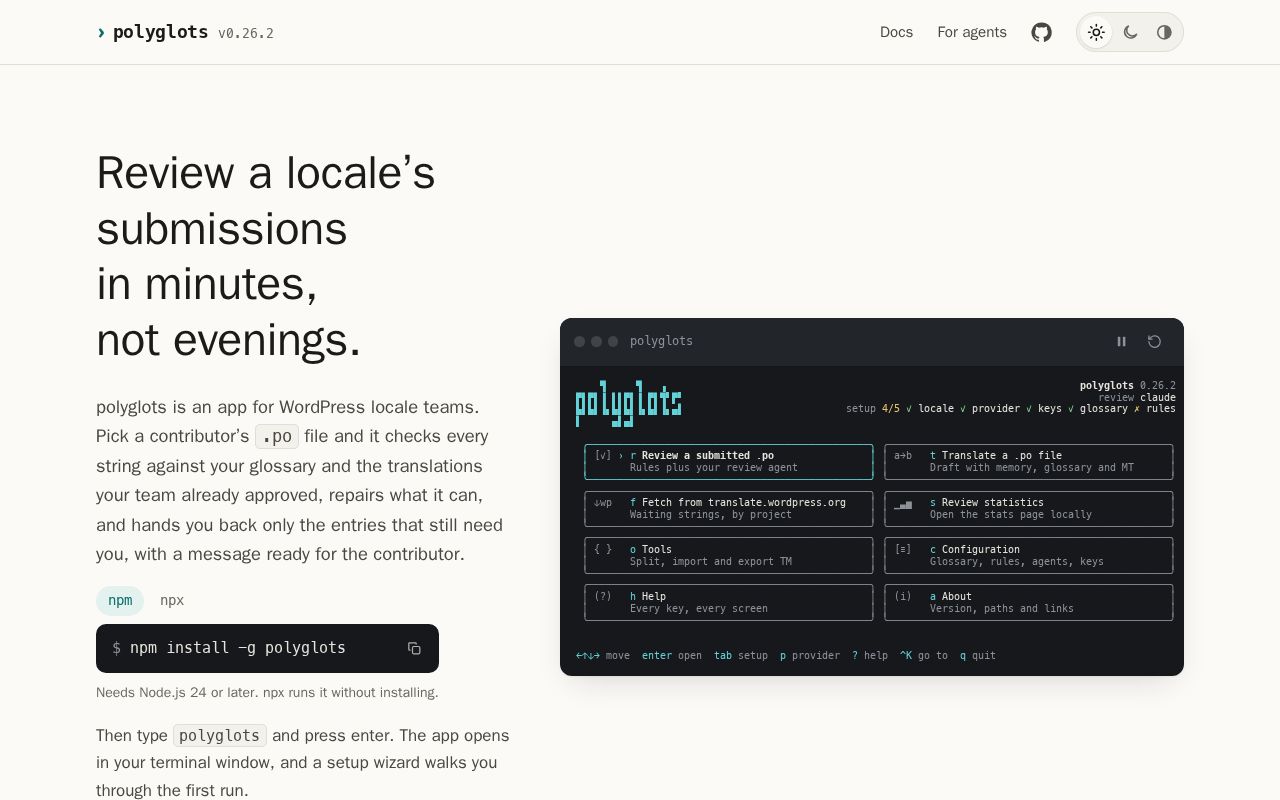Open the GitHub repository icon
This screenshot has height=800, width=1280.
click(1041, 32)
